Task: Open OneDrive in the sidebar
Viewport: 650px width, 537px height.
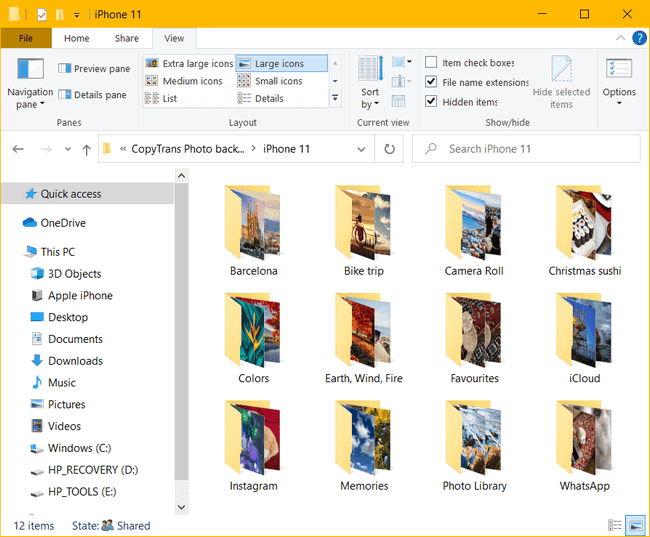Action: (54, 223)
